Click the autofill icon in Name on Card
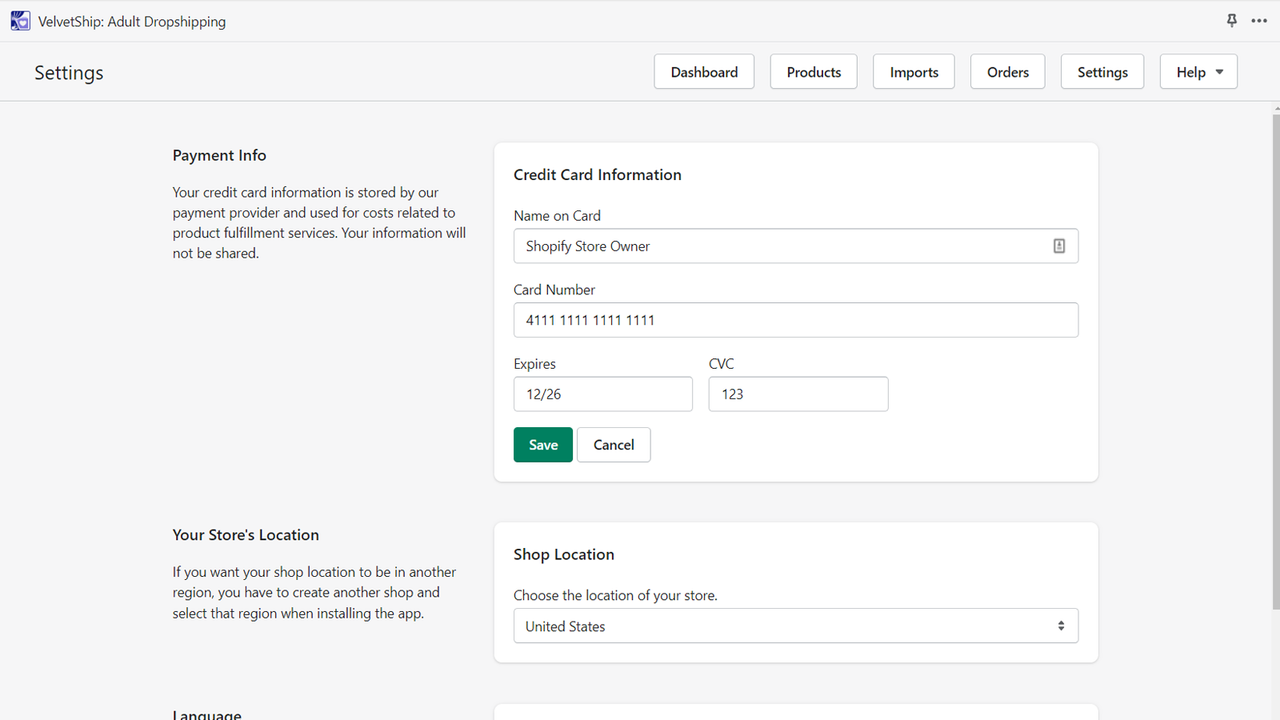Screen dimensions: 1280x720 coord(1059,245)
